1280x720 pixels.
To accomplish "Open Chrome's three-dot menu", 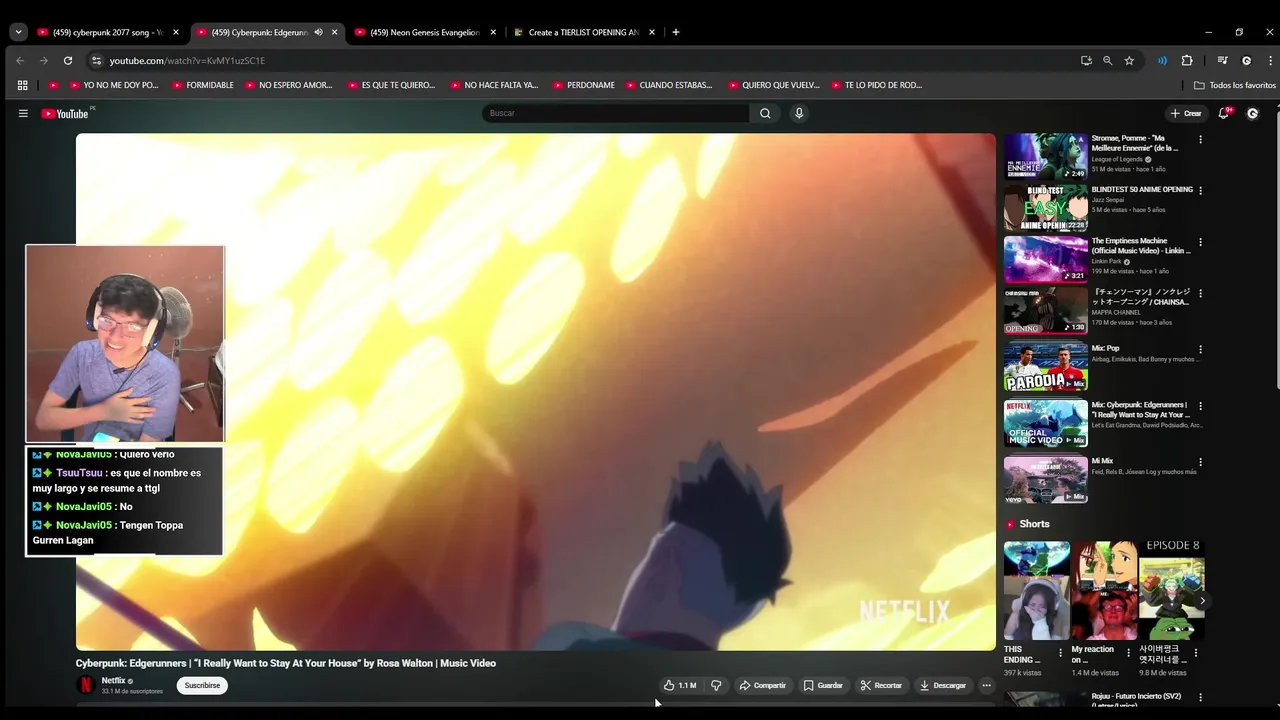I will pos(1270,60).
